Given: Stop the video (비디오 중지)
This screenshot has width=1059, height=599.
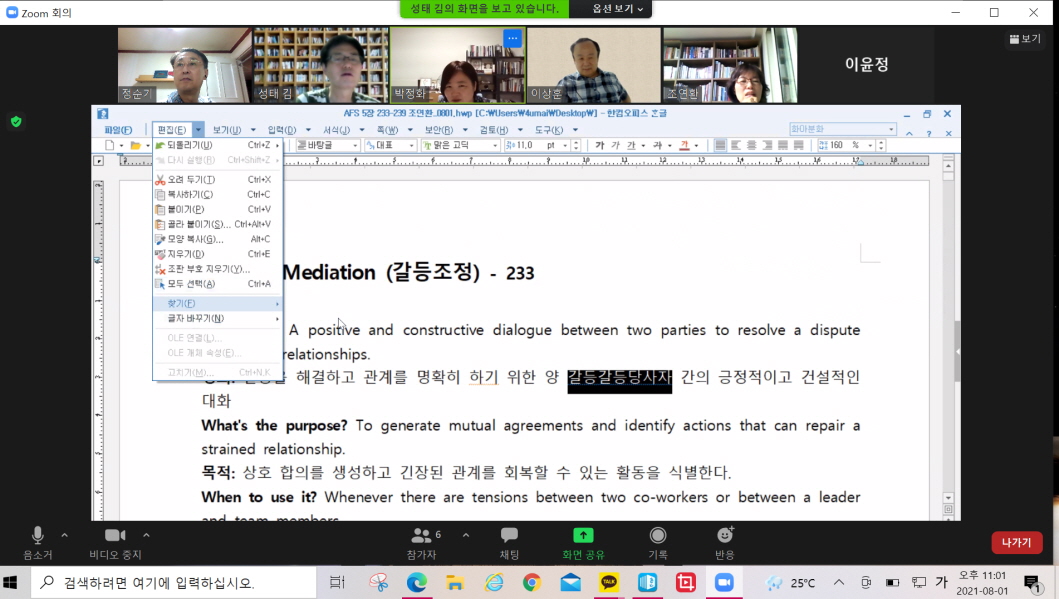Looking at the screenshot, I should point(116,540).
